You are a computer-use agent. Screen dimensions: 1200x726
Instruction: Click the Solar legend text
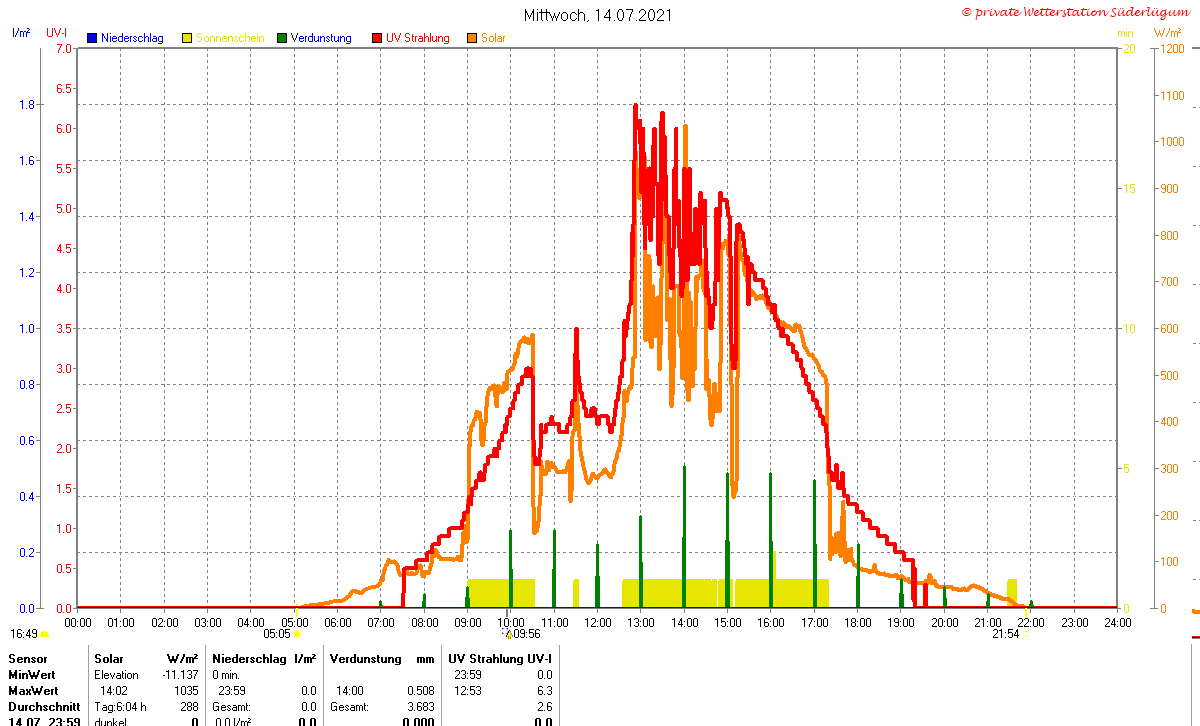coord(493,38)
